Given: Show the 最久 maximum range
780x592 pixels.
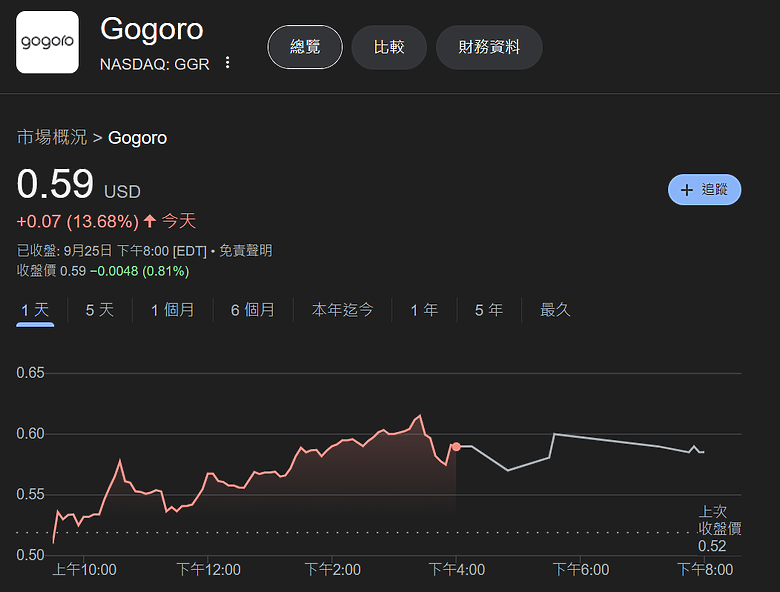Looking at the screenshot, I should tap(555, 310).
